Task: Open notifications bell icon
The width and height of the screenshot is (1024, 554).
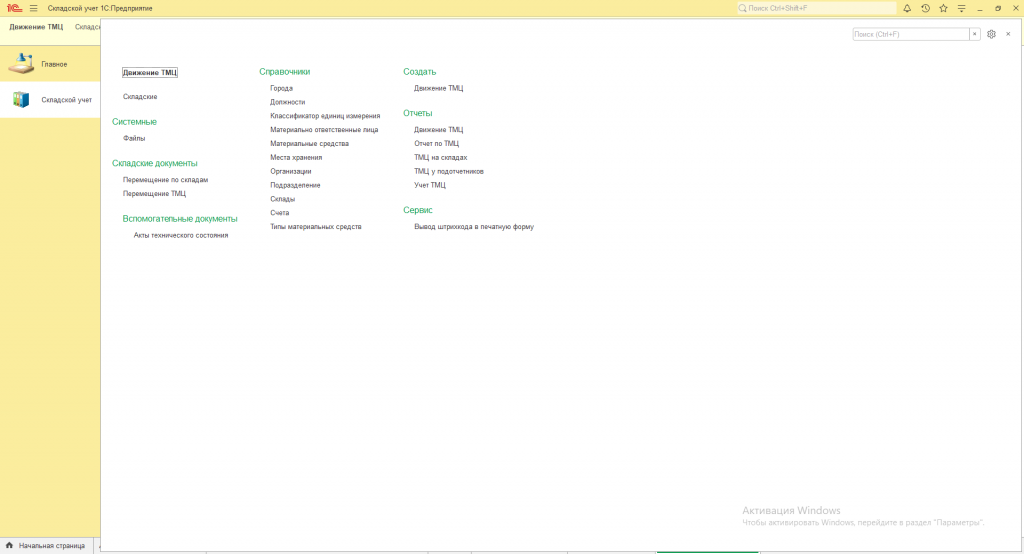Action: (907, 8)
